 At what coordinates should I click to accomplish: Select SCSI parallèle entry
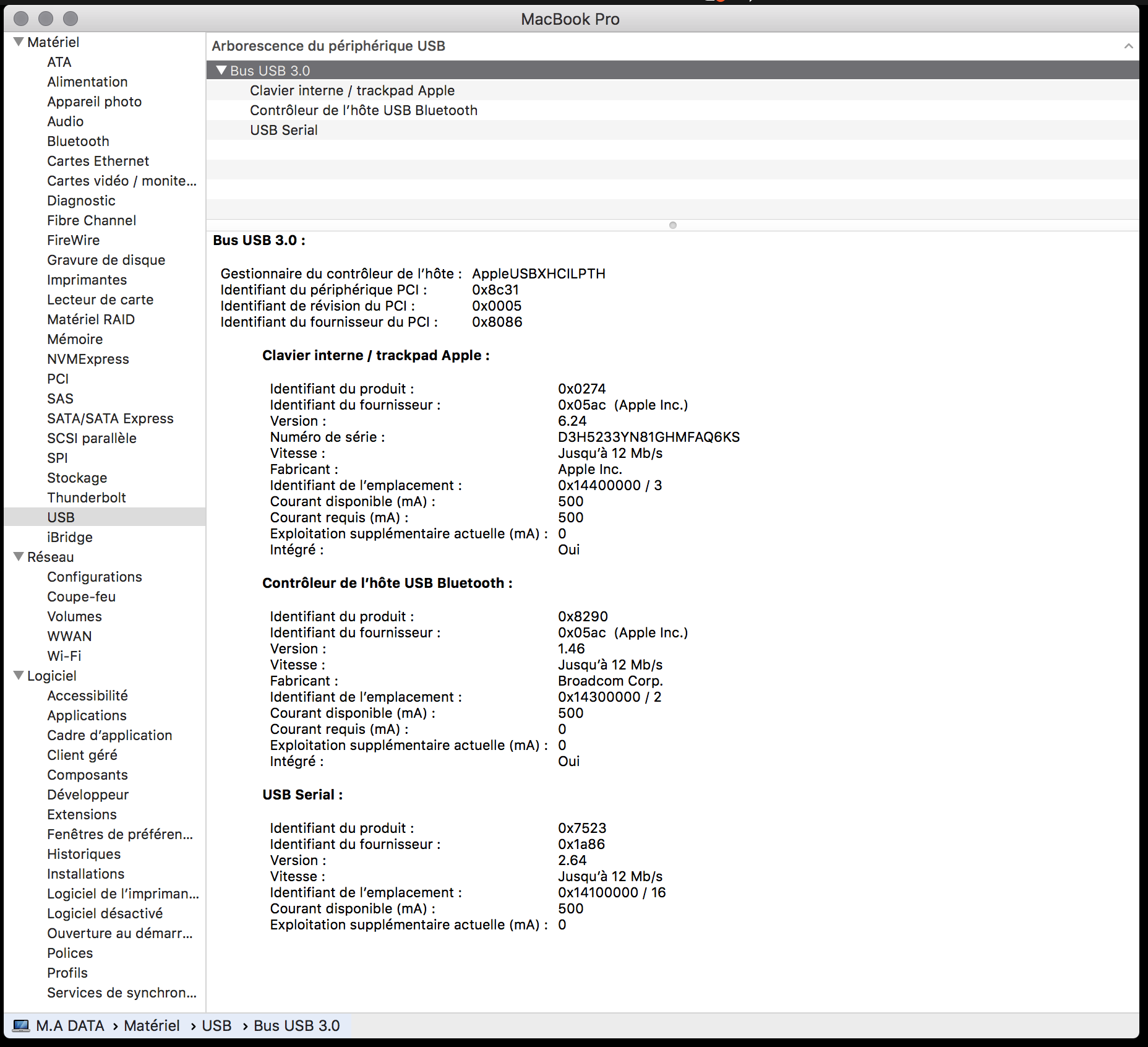[92, 438]
